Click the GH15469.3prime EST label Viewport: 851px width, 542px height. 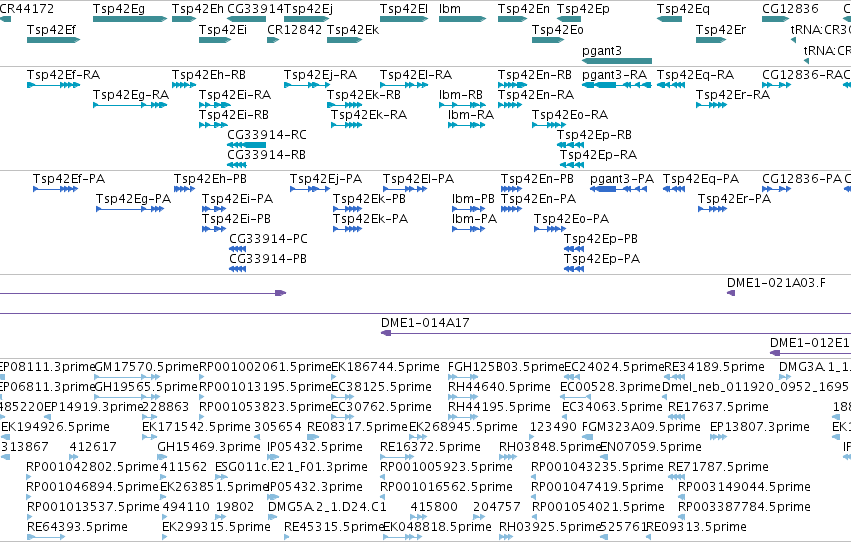[209, 447]
